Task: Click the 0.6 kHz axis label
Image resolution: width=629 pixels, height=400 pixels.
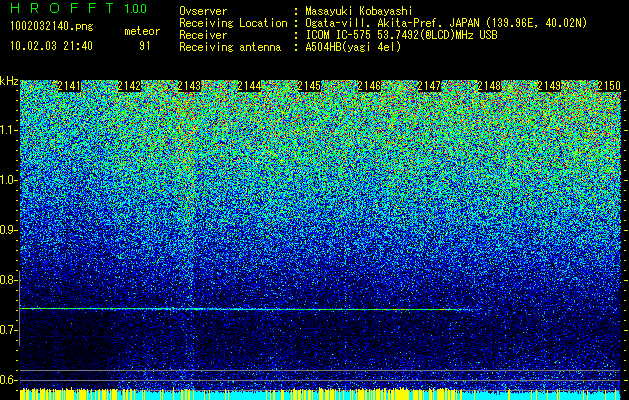Action: 7,380
